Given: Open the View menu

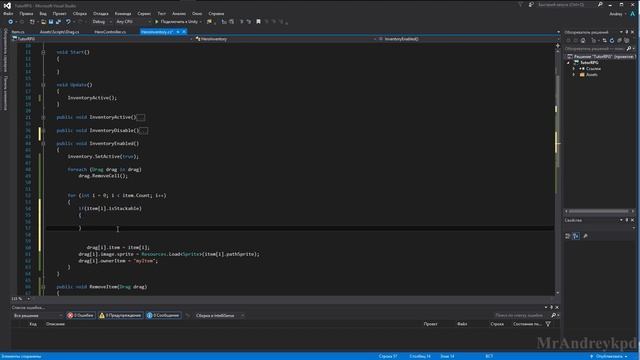Looking at the screenshot, I should (43, 13).
